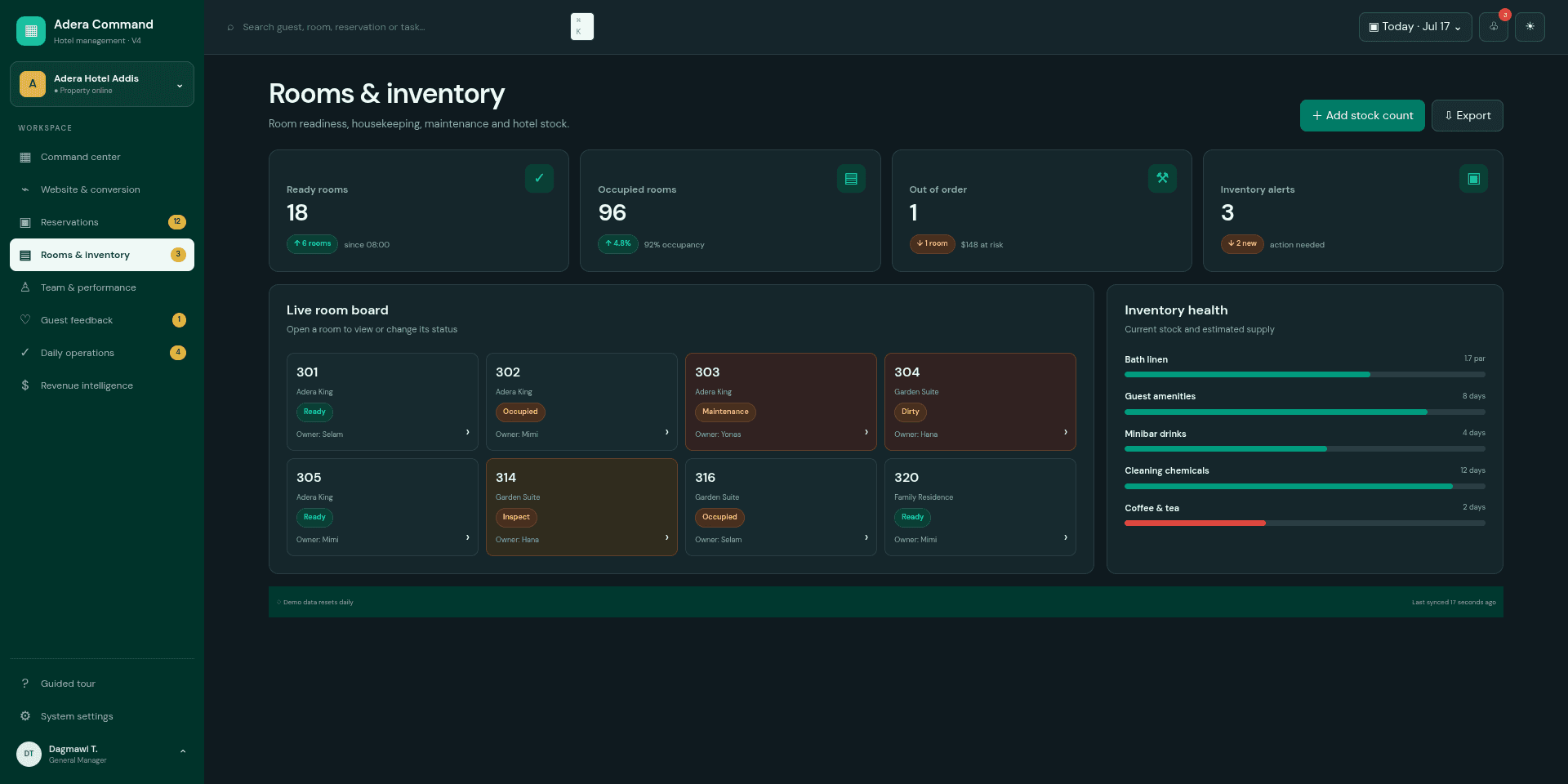Click the Rooms & Inventory sidebar icon

(x=25, y=255)
